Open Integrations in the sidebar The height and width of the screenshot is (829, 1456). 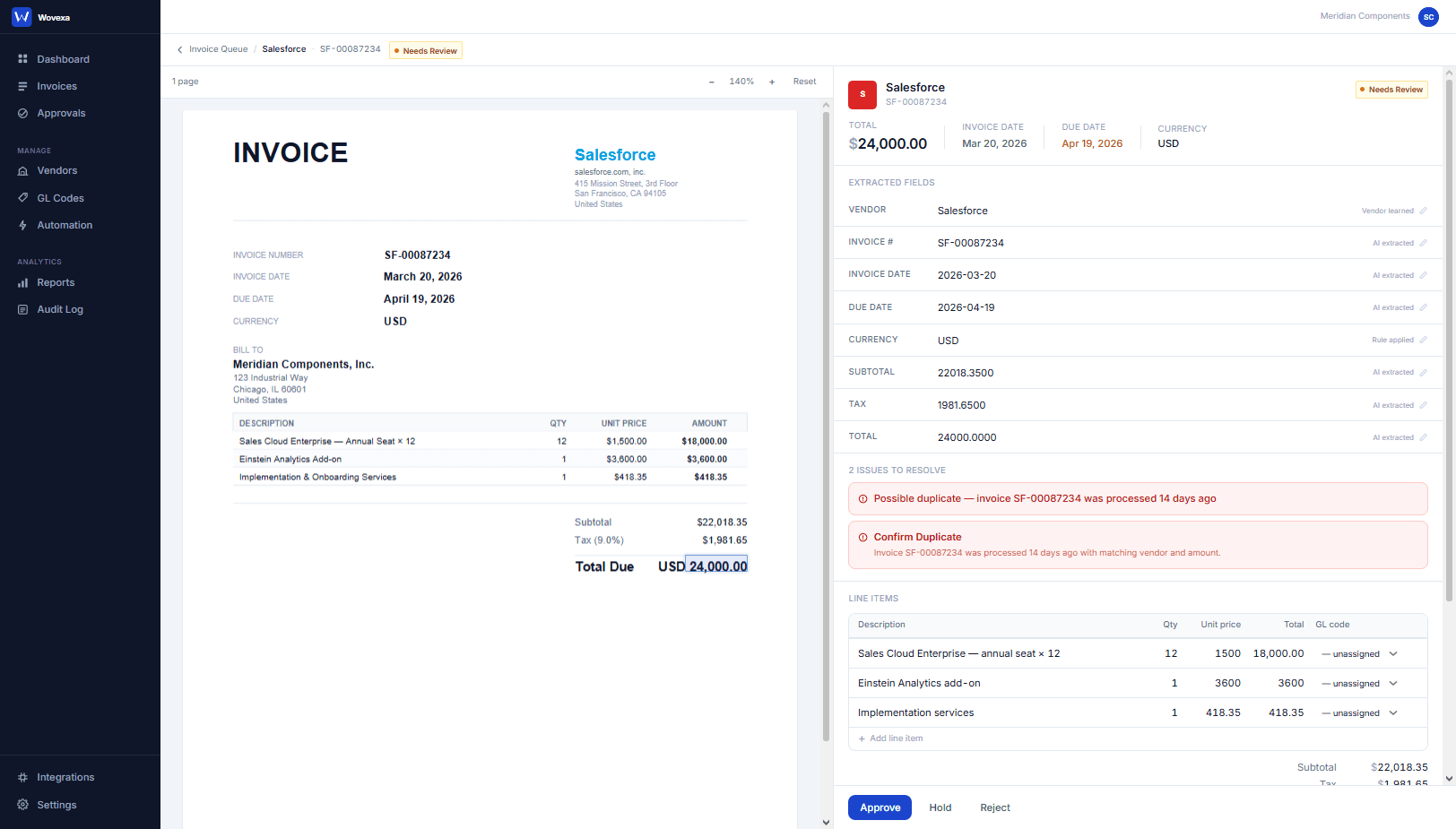65,777
